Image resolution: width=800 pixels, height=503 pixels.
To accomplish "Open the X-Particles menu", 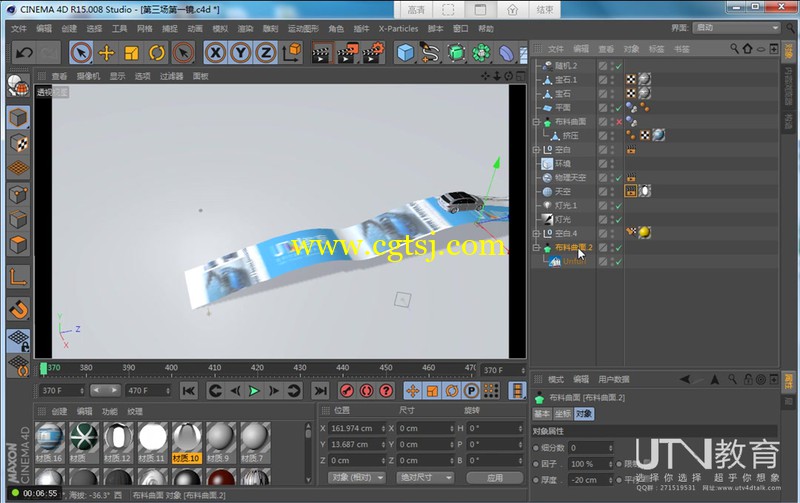I will [398, 29].
